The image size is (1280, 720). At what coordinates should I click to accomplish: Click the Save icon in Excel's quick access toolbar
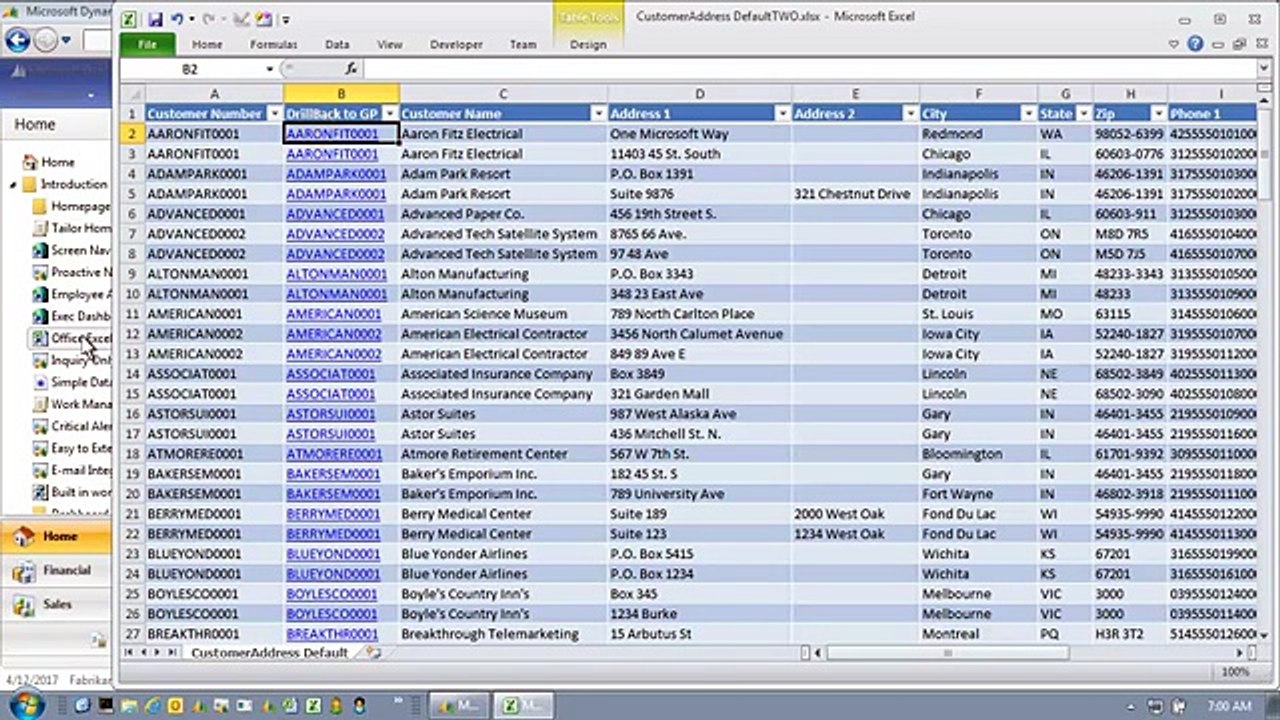point(155,19)
